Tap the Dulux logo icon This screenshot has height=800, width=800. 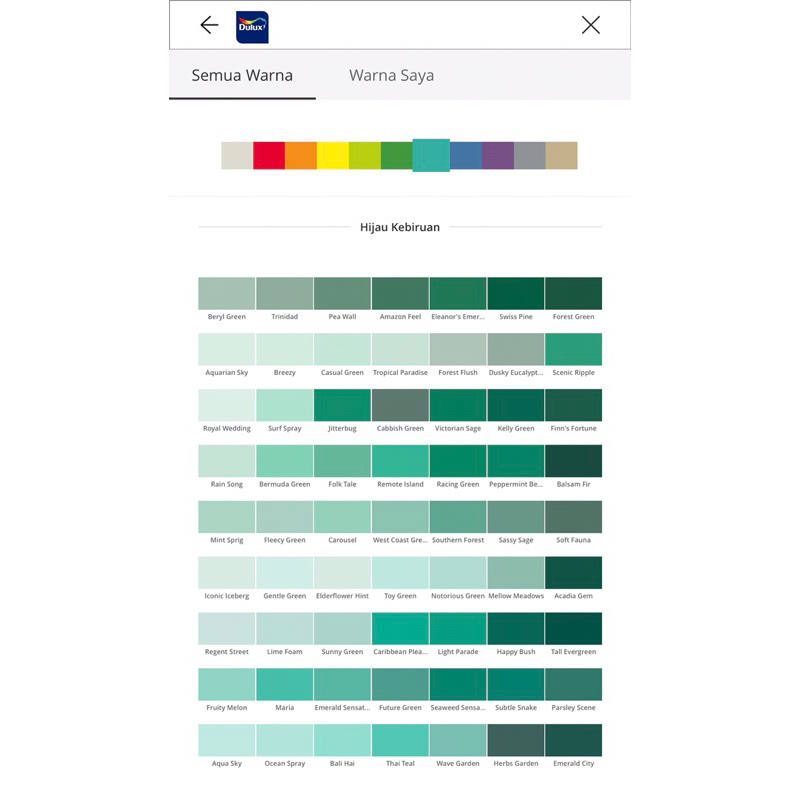point(252,27)
